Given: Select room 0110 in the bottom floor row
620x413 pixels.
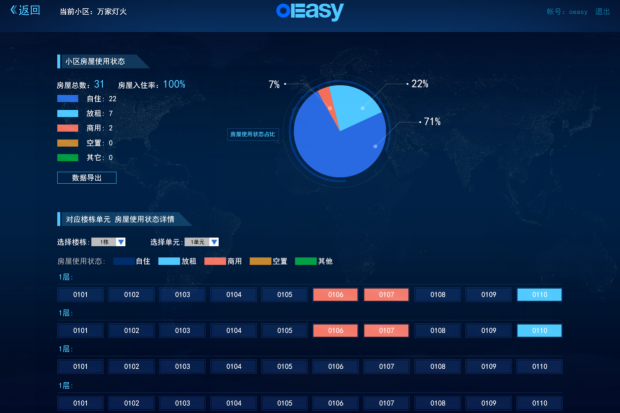Looking at the screenshot, I should [539, 404].
